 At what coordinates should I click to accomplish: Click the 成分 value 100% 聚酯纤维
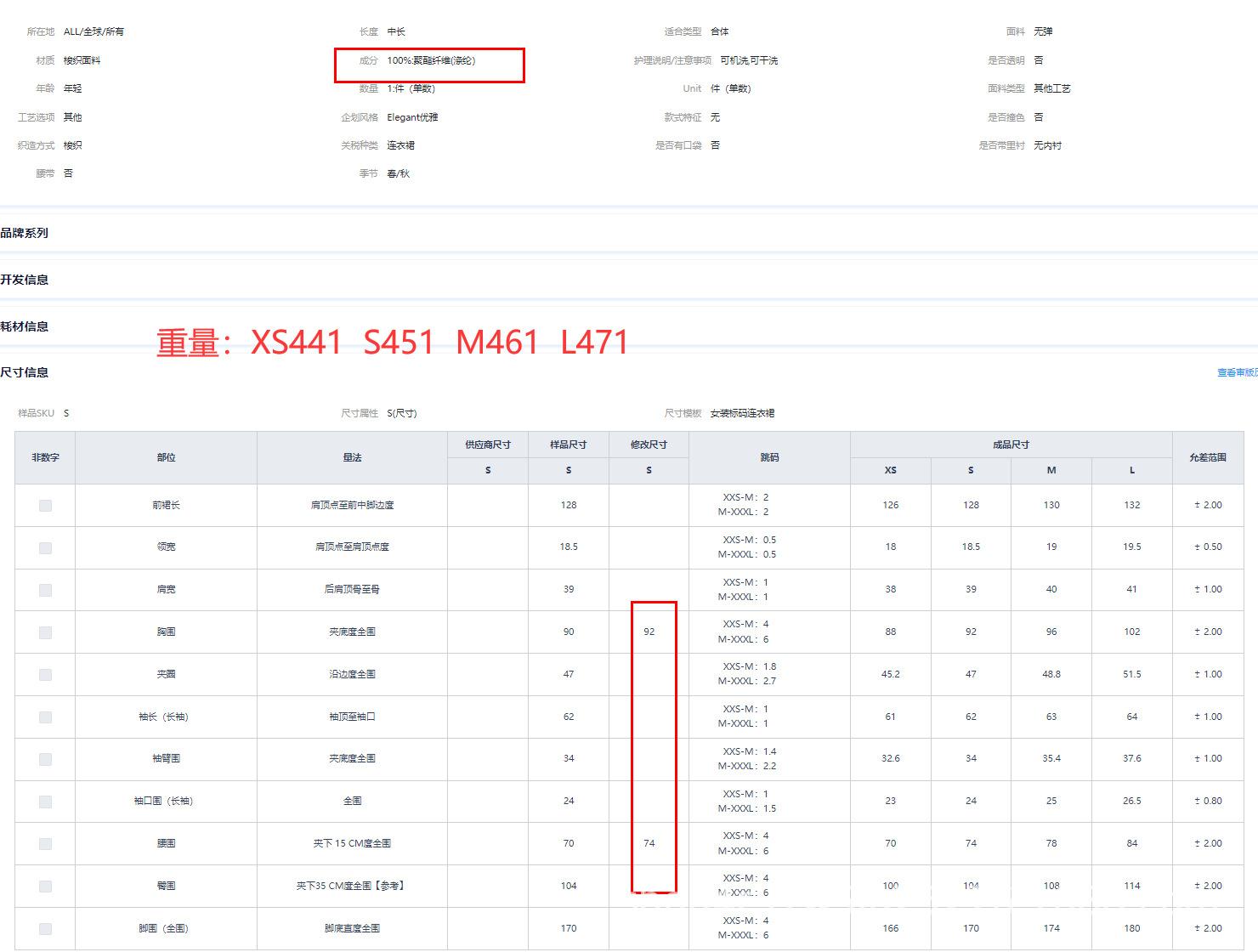(431, 60)
